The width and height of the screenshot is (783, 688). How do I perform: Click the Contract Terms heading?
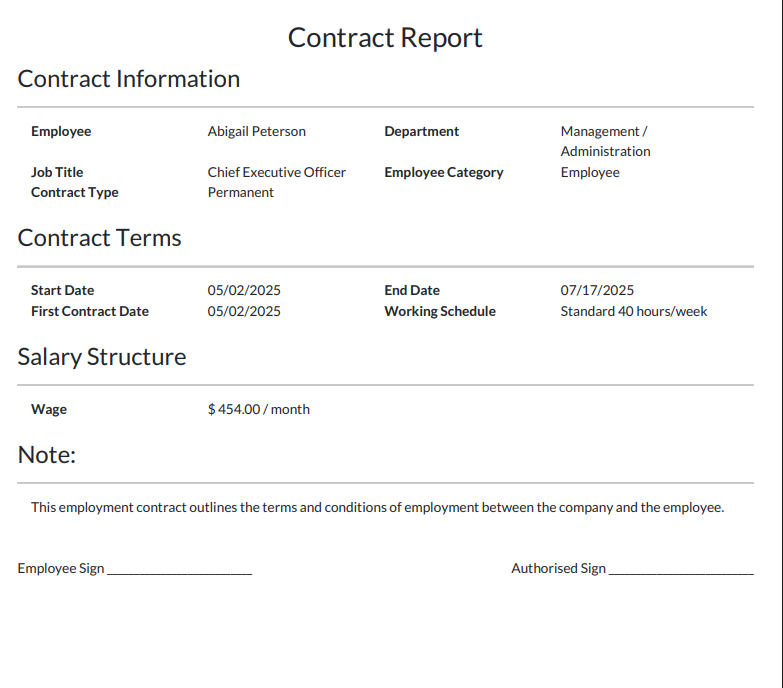tap(99, 238)
